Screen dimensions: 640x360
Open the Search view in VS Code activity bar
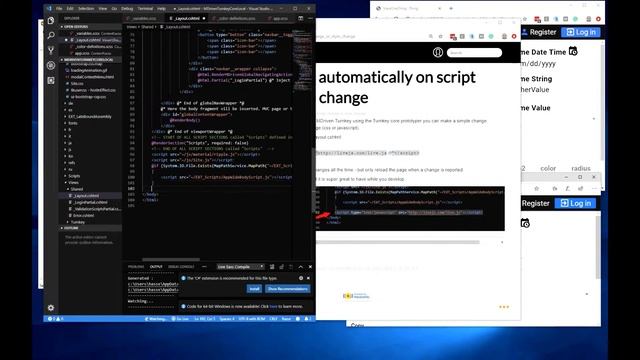[51, 36]
